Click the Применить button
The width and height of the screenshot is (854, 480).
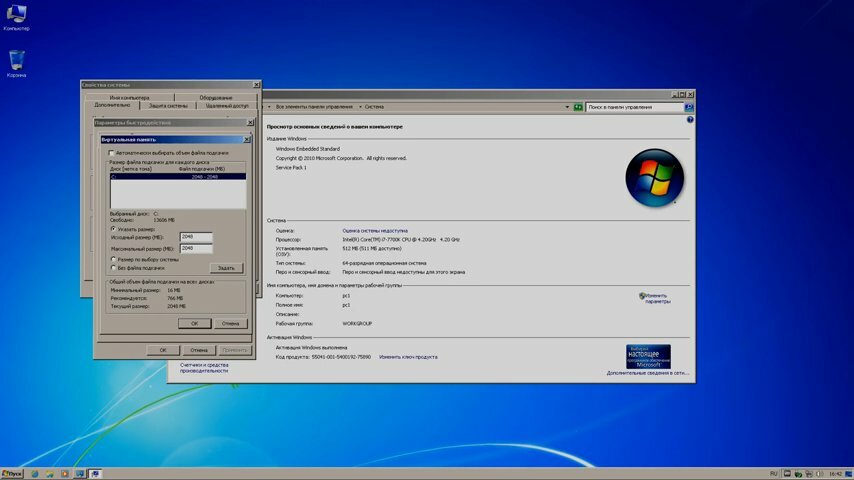tap(235, 350)
